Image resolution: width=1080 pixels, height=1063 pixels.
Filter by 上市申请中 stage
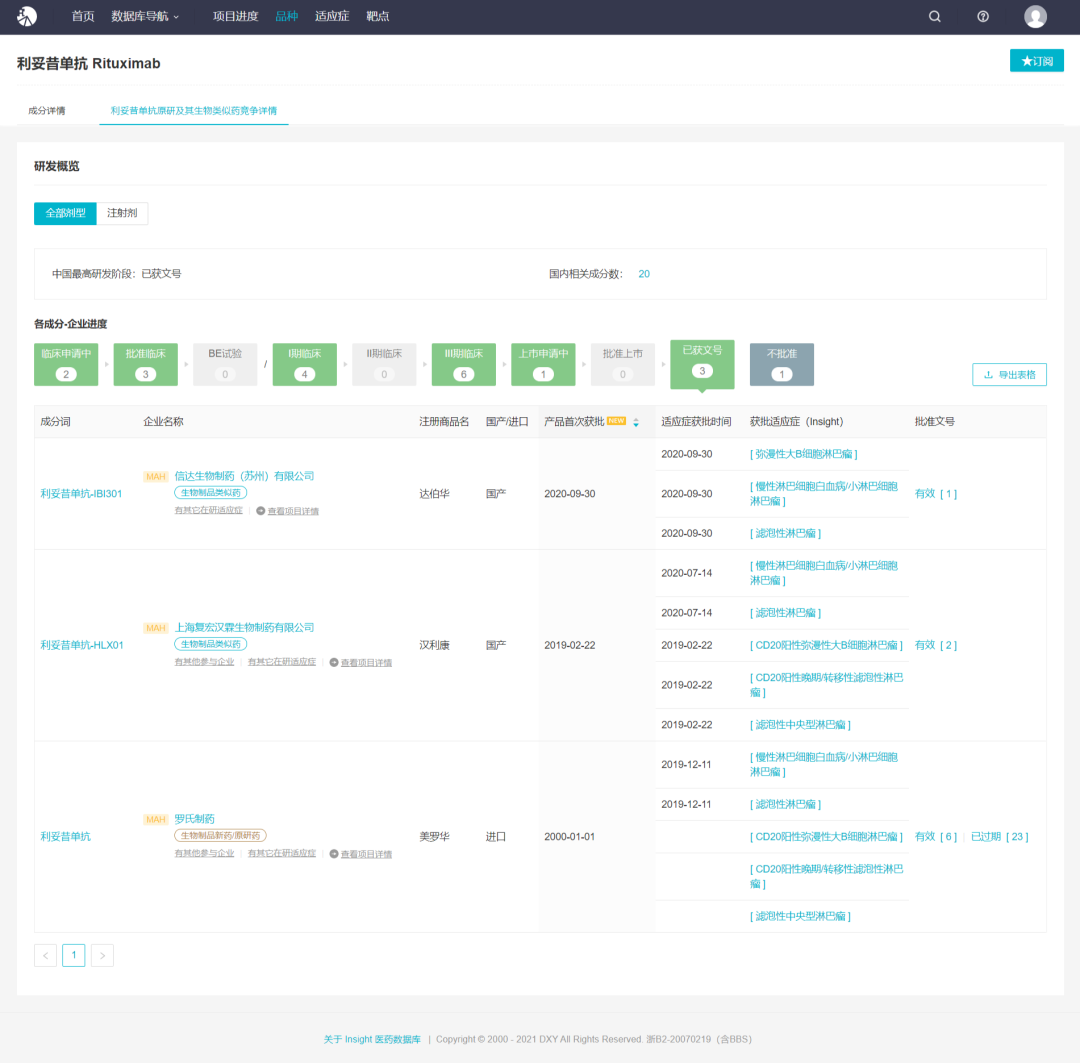(543, 364)
